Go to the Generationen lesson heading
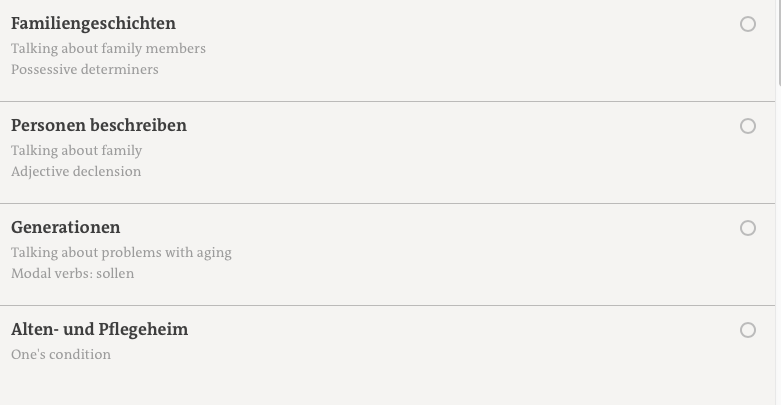This screenshot has width=781, height=405. pos(66,227)
